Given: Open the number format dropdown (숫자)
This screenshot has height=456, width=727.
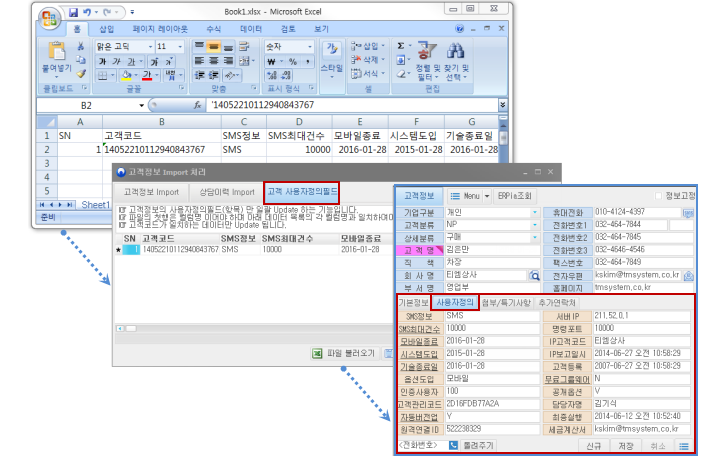Looking at the screenshot, I should 310,47.
